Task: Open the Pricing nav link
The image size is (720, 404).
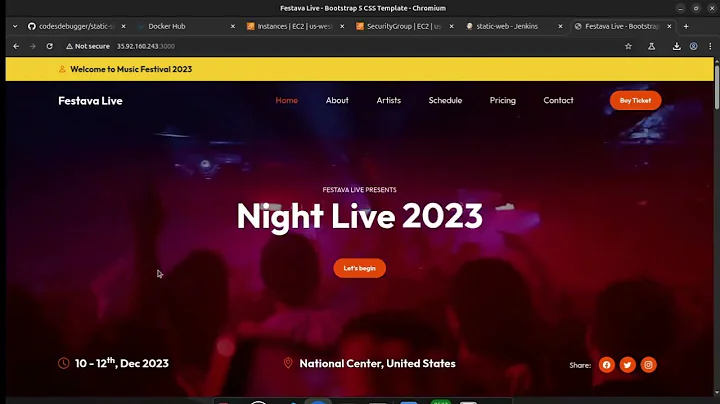Action: [503, 100]
